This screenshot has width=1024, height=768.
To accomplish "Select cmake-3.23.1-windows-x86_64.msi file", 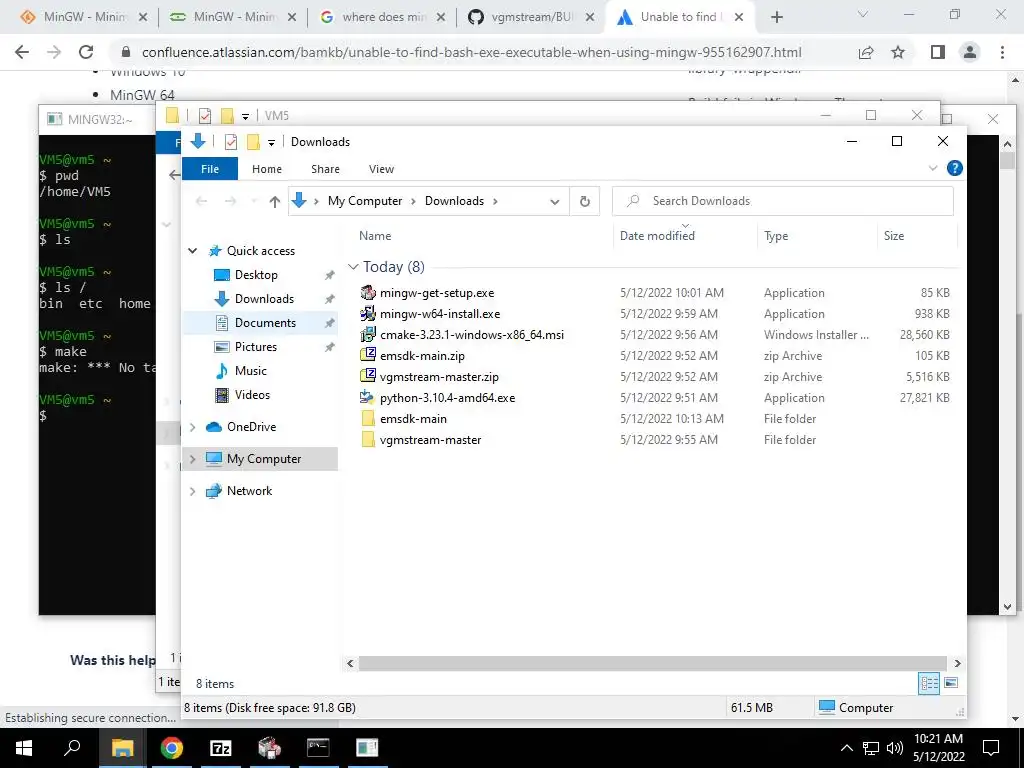I will (472, 335).
